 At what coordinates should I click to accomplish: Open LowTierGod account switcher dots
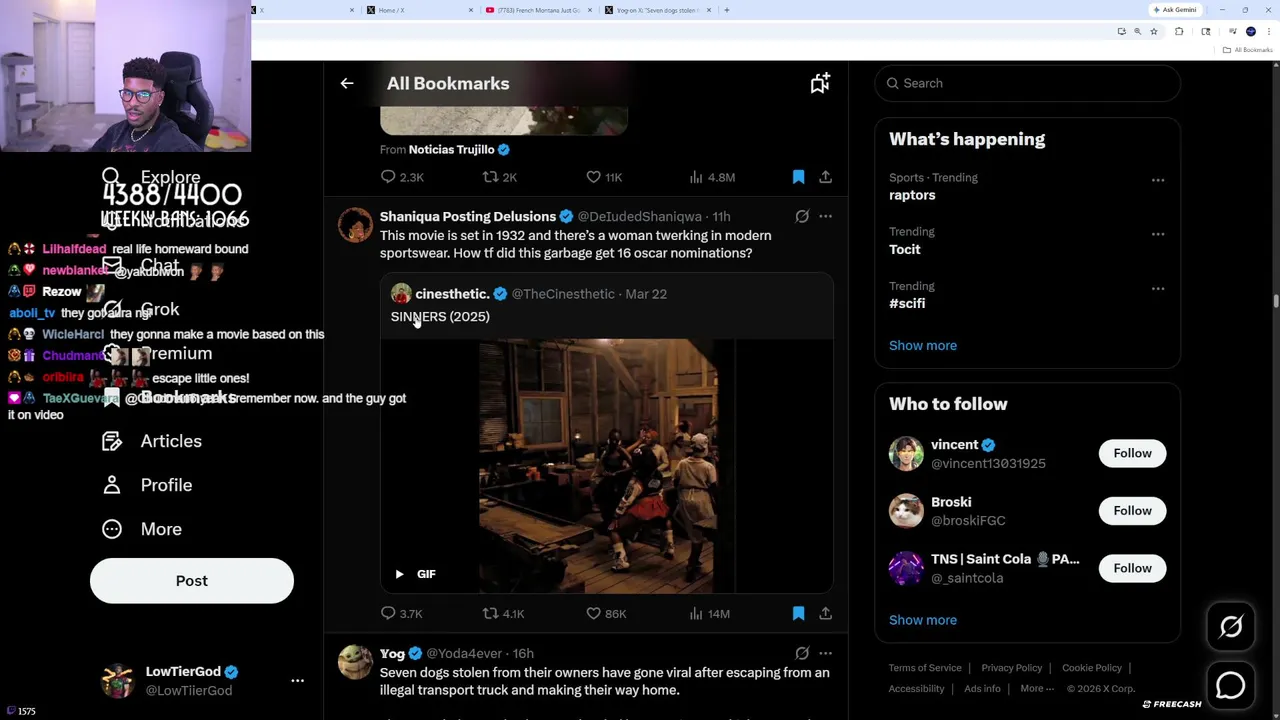(x=297, y=681)
